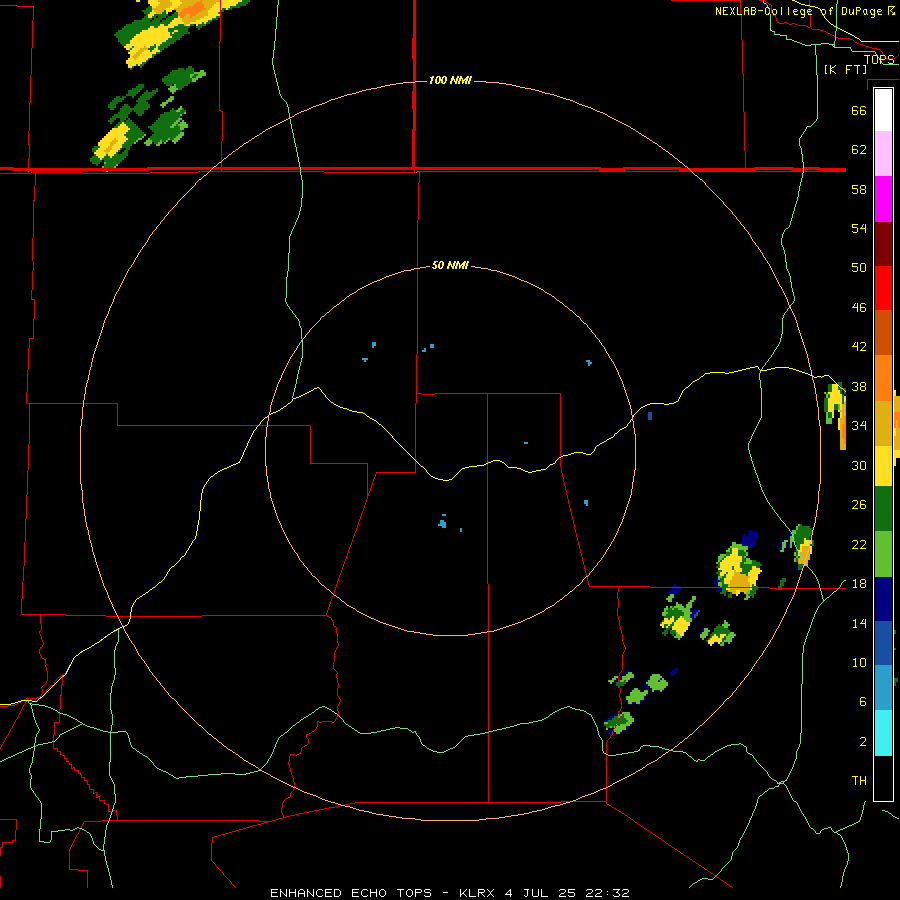900x900 pixels.
Task: Click legend value "26"
Action: (859, 505)
